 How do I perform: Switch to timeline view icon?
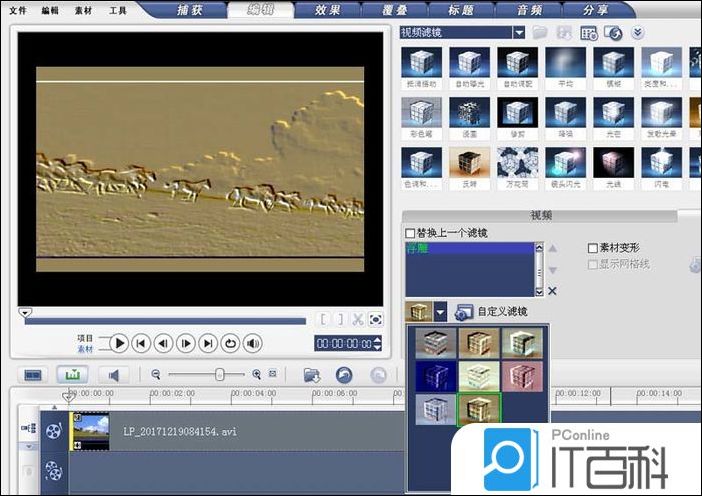click(x=71, y=374)
